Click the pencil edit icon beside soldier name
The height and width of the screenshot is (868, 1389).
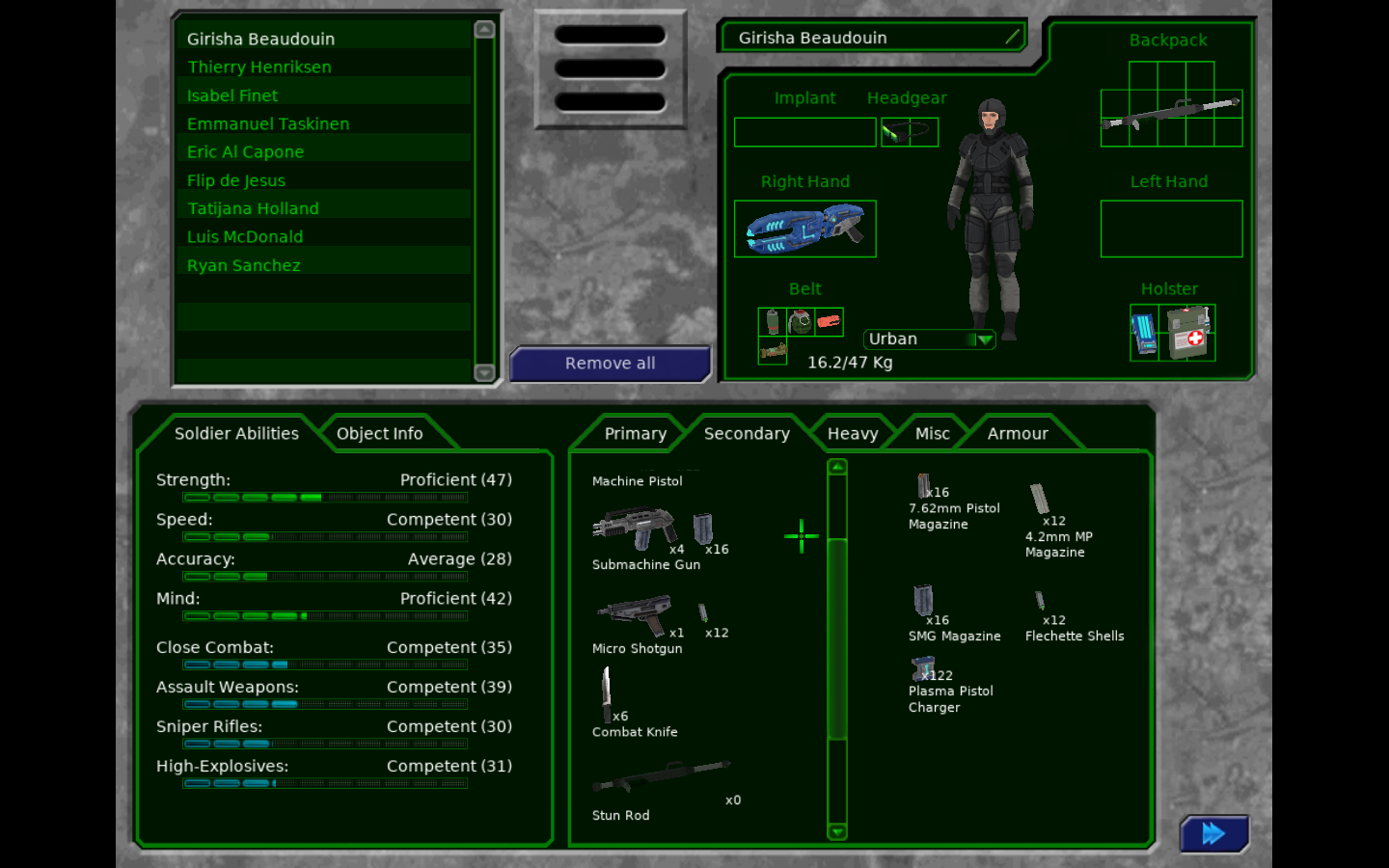pyautogui.click(x=1012, y=38)
